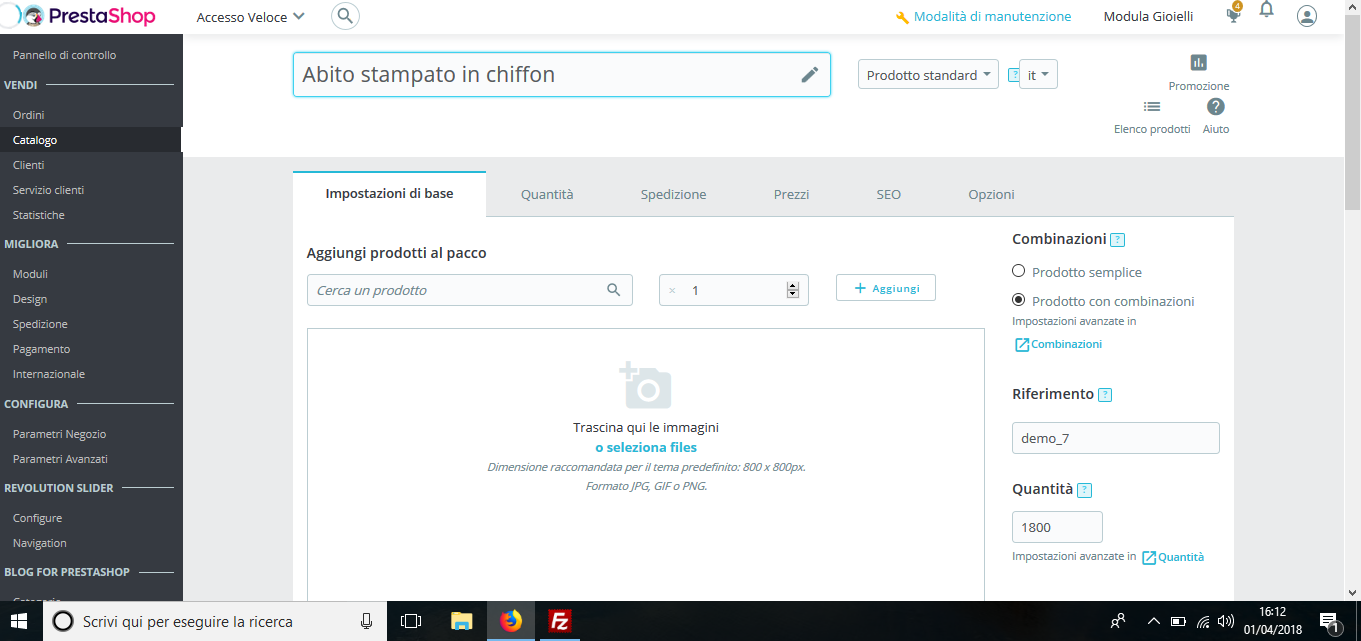The width and height of the screenshot is (1361, 641).
Task: Click pack quantity spinner arrows
Action: [x=793, y=290]
